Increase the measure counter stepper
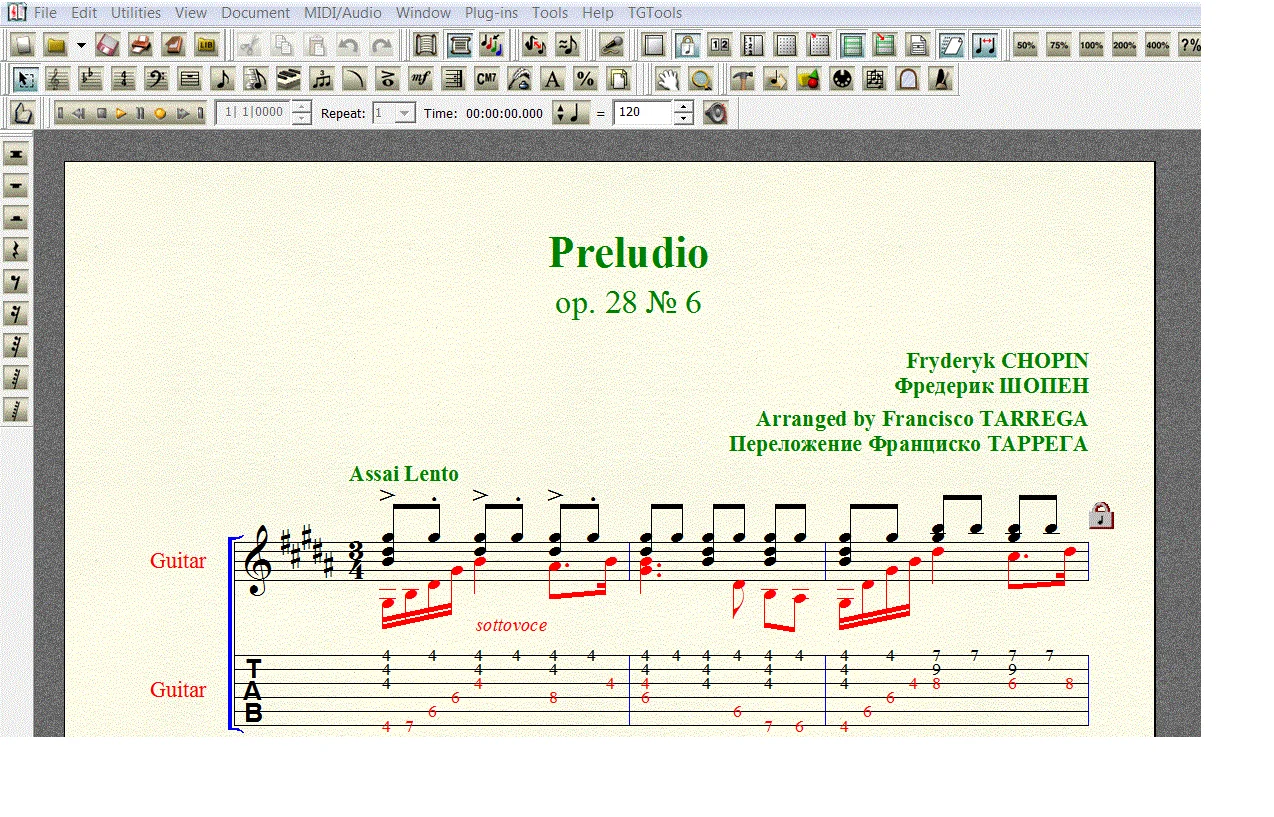This screenshot has height=817, width=1274. [301, 107]
